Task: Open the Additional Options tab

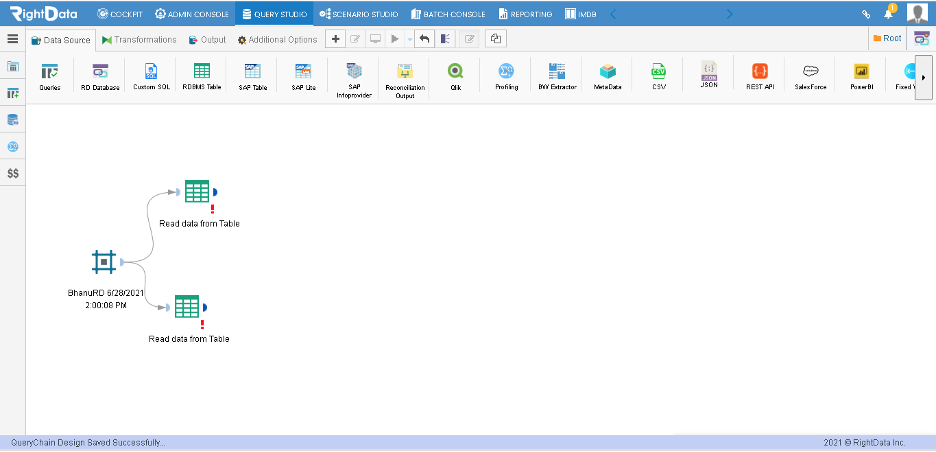Action: [x=278, y=39]
